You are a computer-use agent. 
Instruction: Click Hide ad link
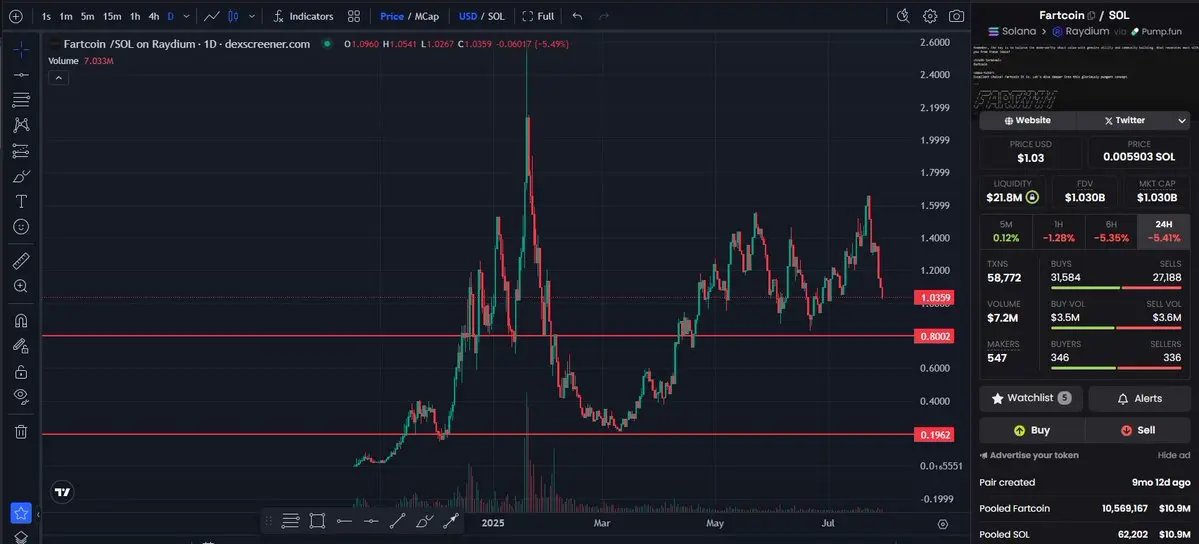(x=1174, y=455)
